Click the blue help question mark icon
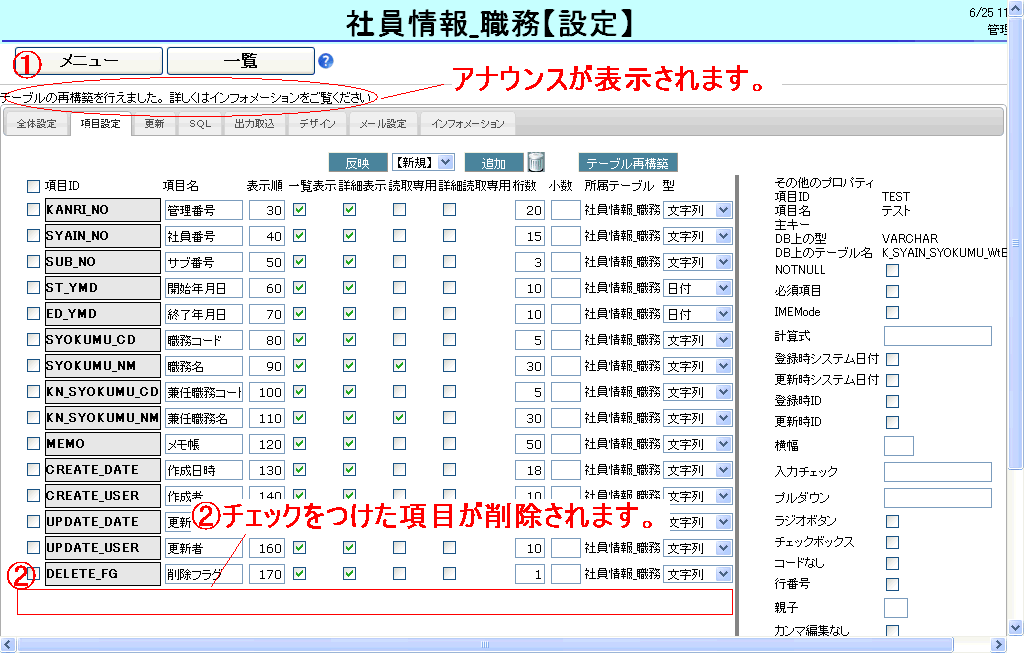Screen dimensions: 1024x653 326,61
